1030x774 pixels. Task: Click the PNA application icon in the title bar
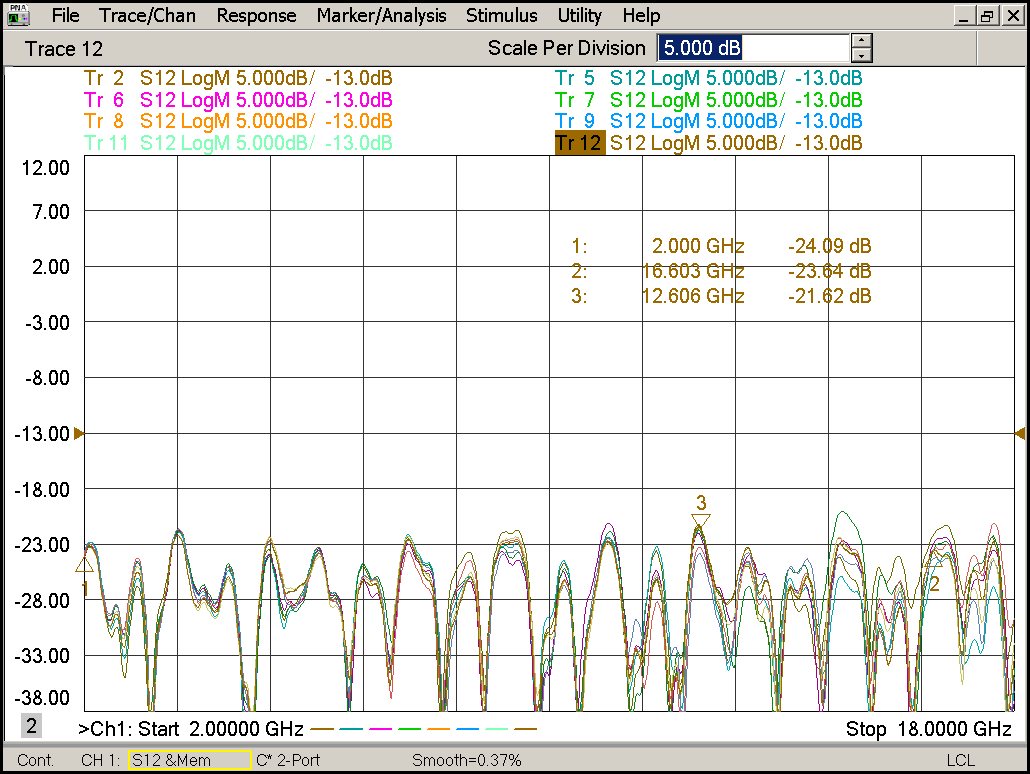pos(18,15)
